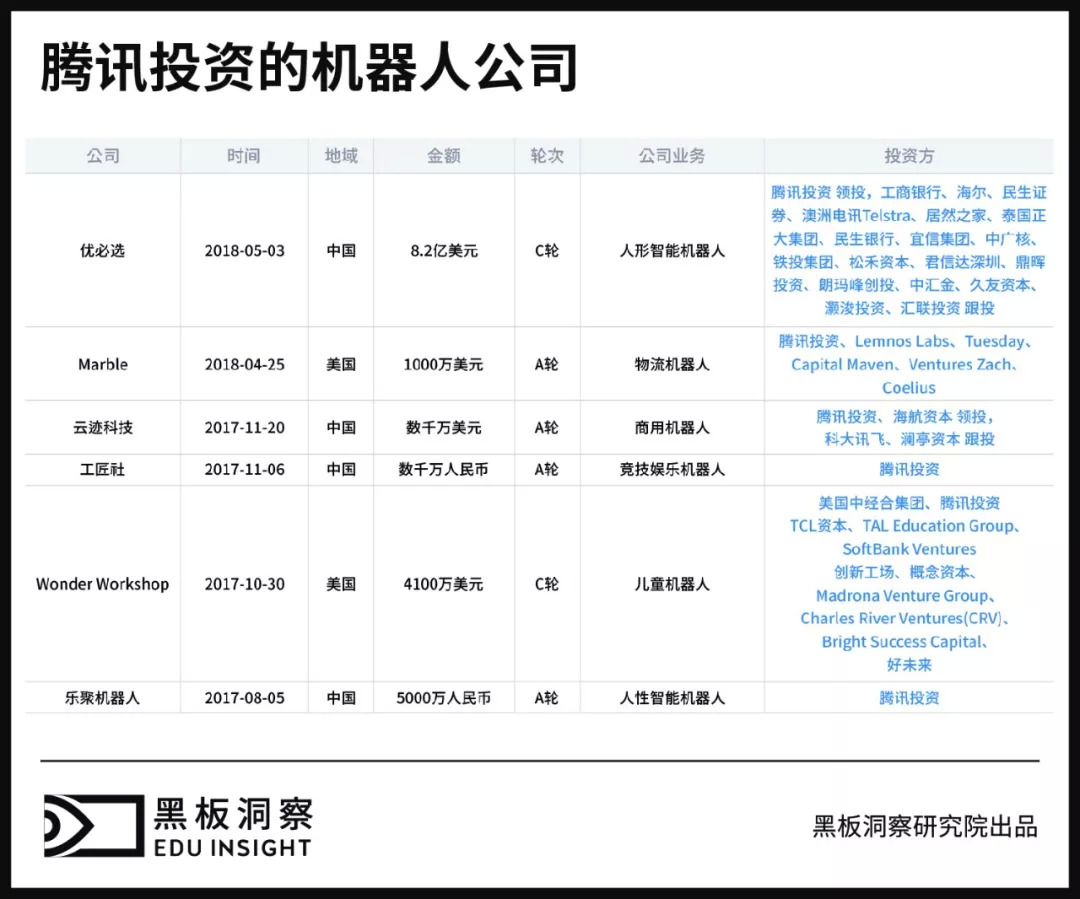This screenshot has width=1080, height=899.
Task: Click the 投资方 column header
Action: click(909, 156)
